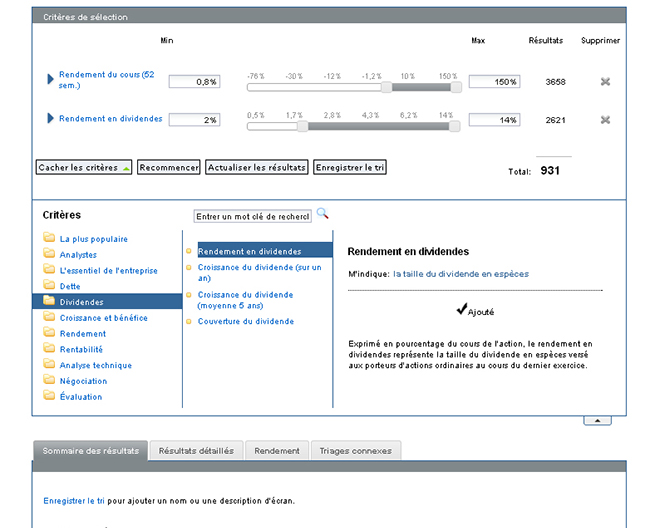Open L'essentiel de l'entreprise folder icon
The width and height of the screenshot is (650, 528).
point(49,269)
